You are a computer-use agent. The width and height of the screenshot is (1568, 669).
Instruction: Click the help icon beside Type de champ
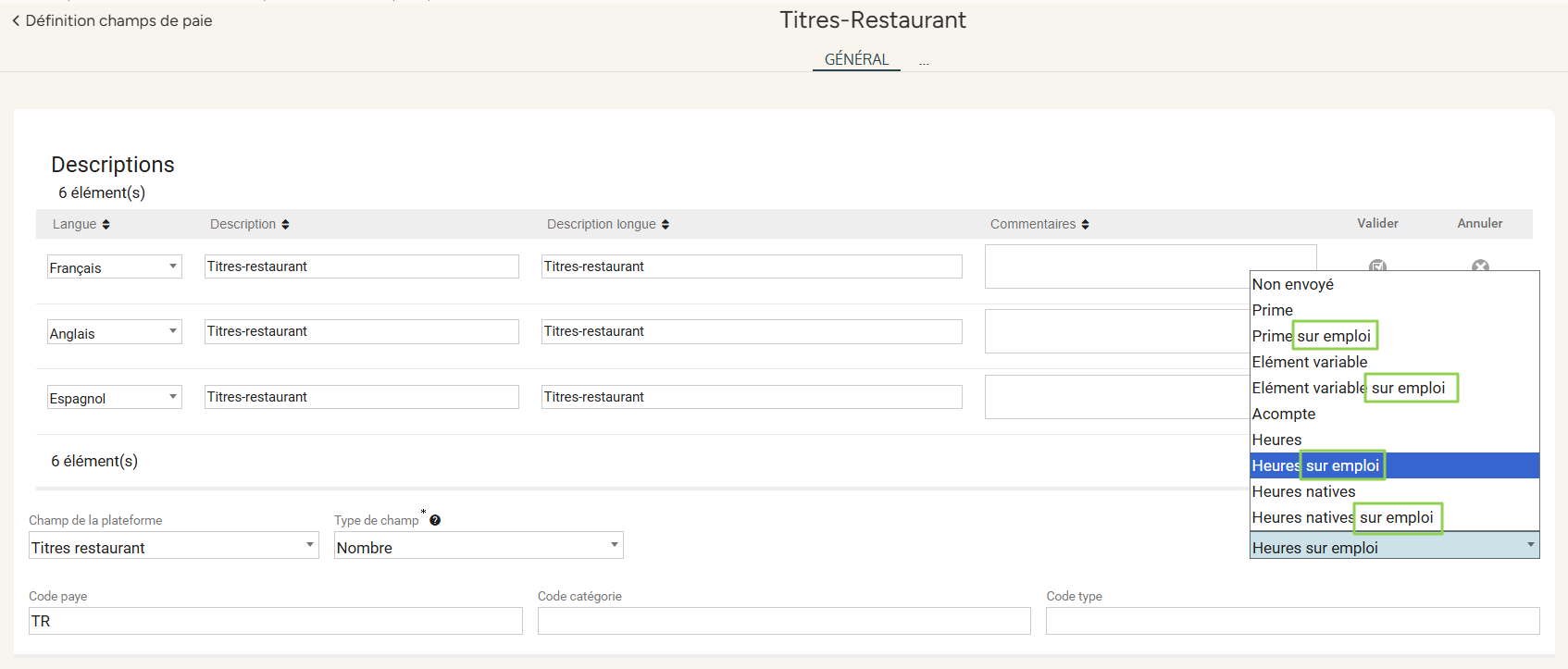pyautogui.click(x=435, y=520)
